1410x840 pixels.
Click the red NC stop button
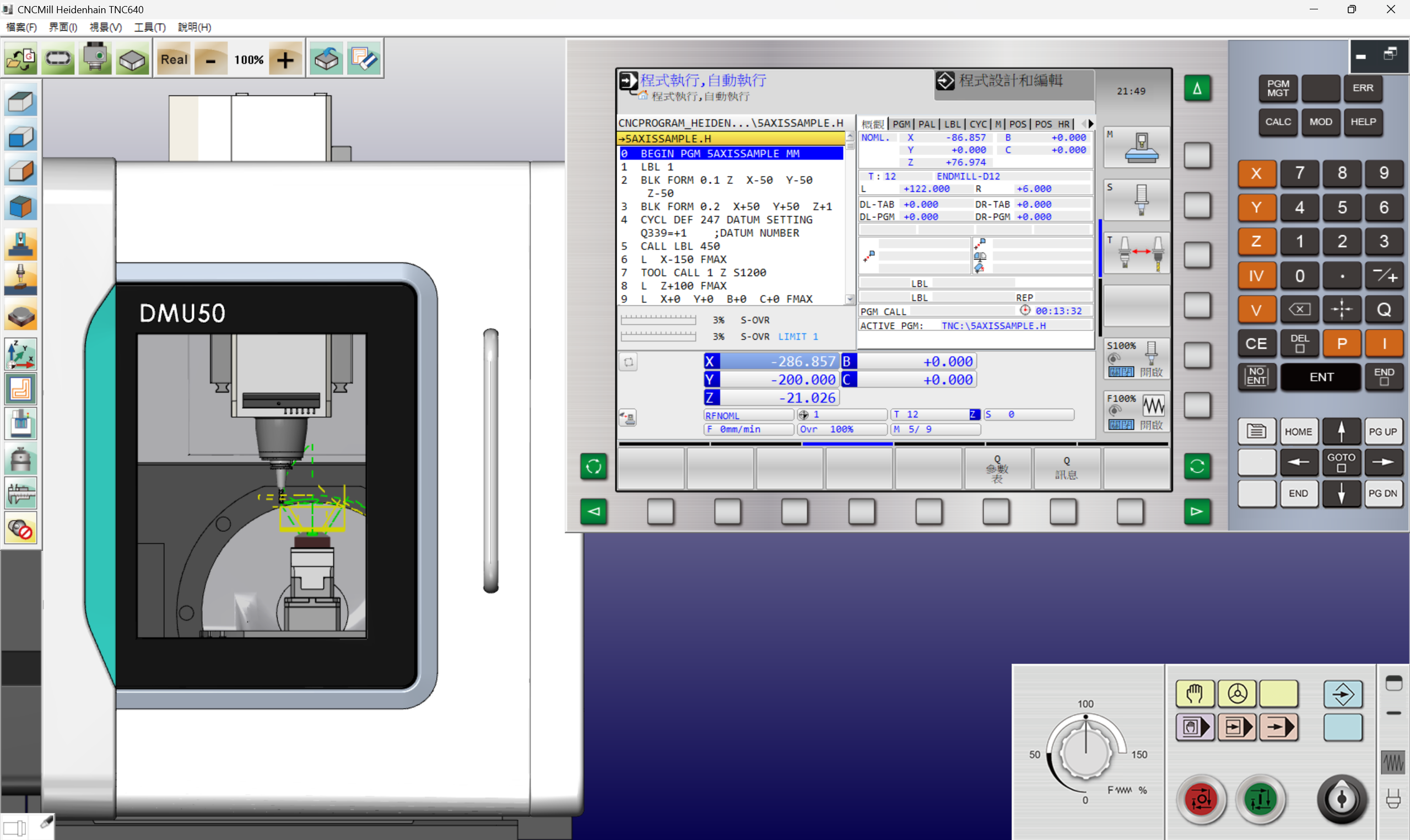pyautogui.click(x=1200, y=799)
